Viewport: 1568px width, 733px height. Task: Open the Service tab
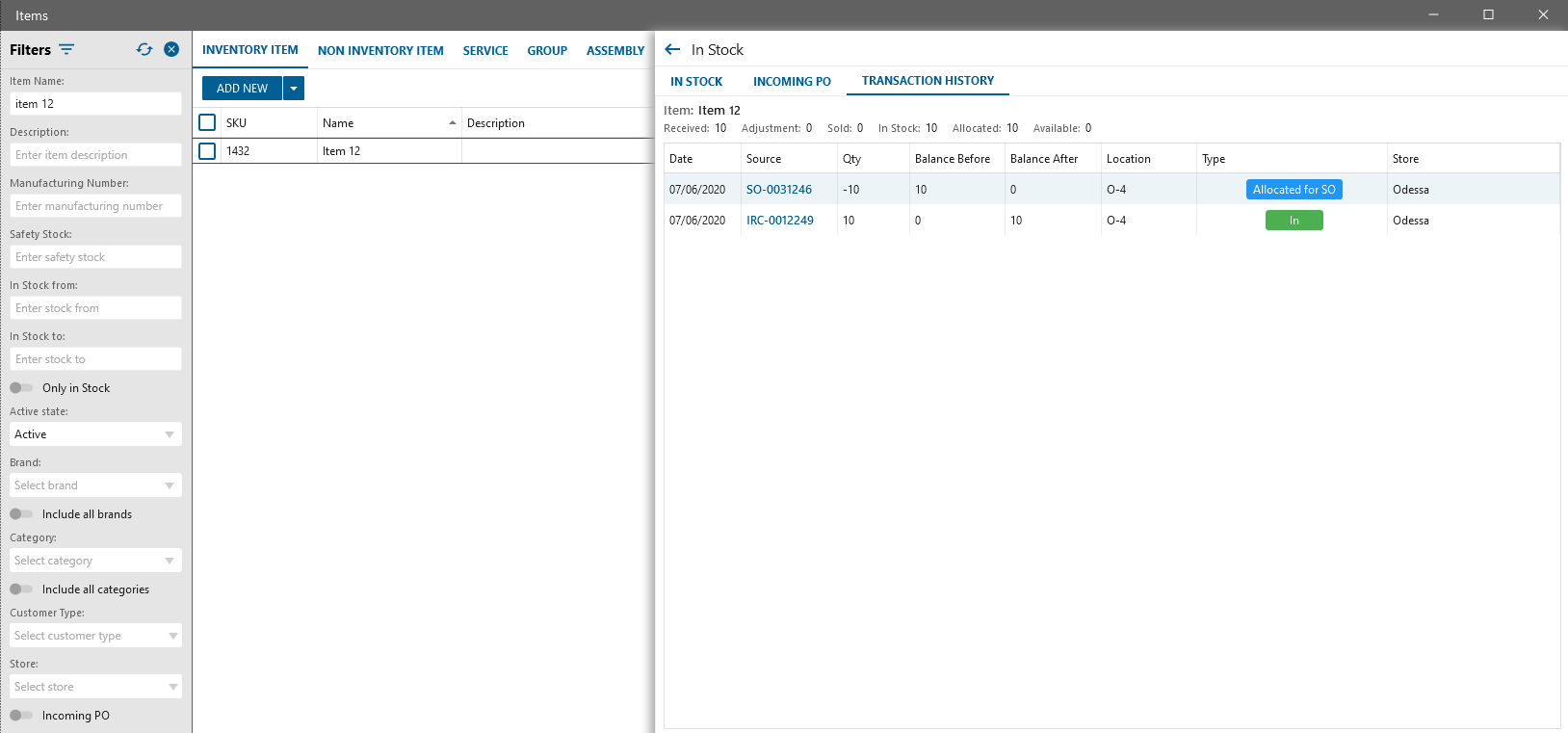click(485, 50)
